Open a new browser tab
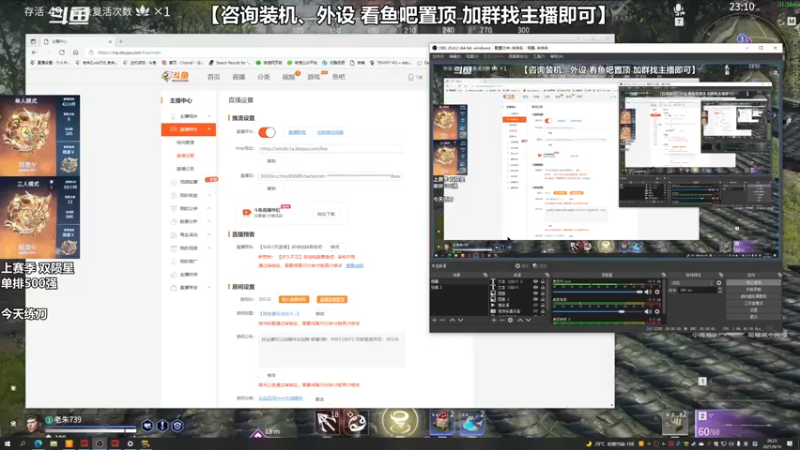This screenshot has height=450, width=800. pos(121,41)
